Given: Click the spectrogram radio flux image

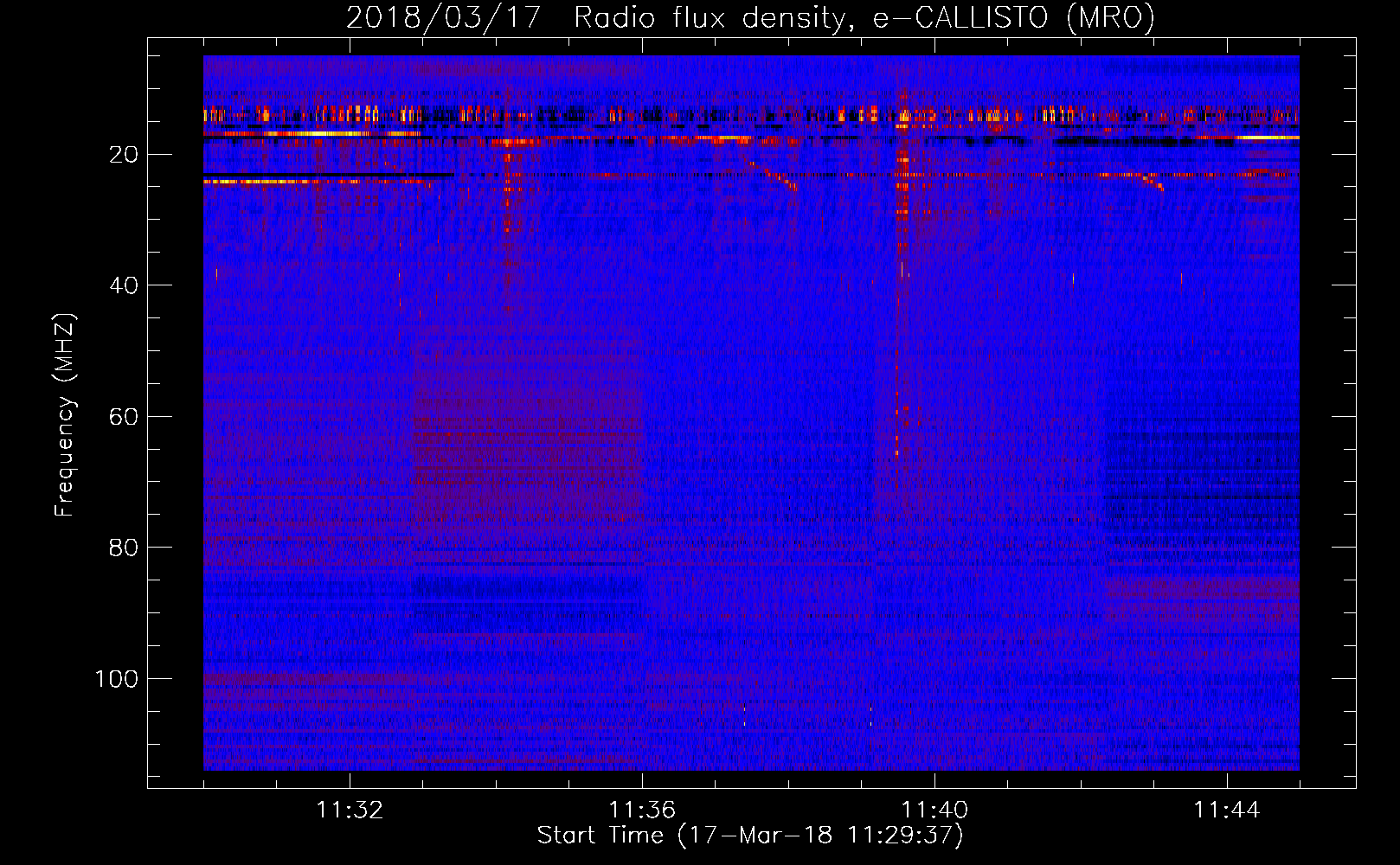Looking at the screenshot, I should (x=751, y=413).
